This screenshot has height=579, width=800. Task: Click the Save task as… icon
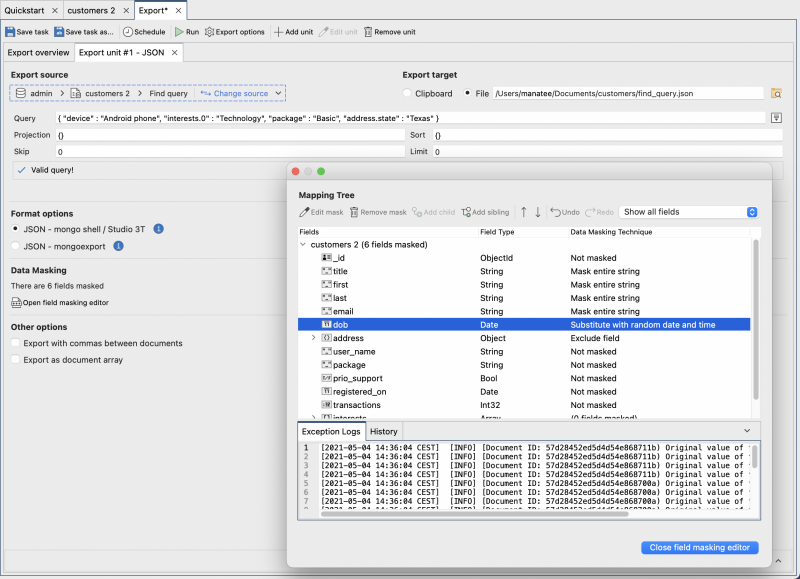[59, 32]
